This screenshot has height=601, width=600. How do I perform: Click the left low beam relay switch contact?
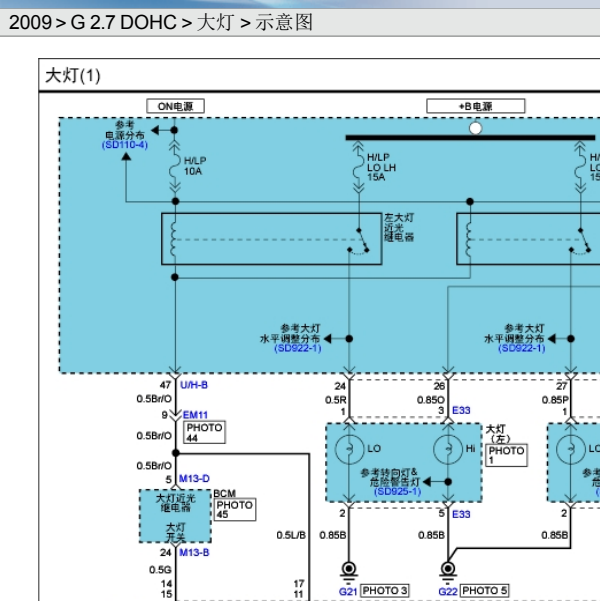pos(359,241)
